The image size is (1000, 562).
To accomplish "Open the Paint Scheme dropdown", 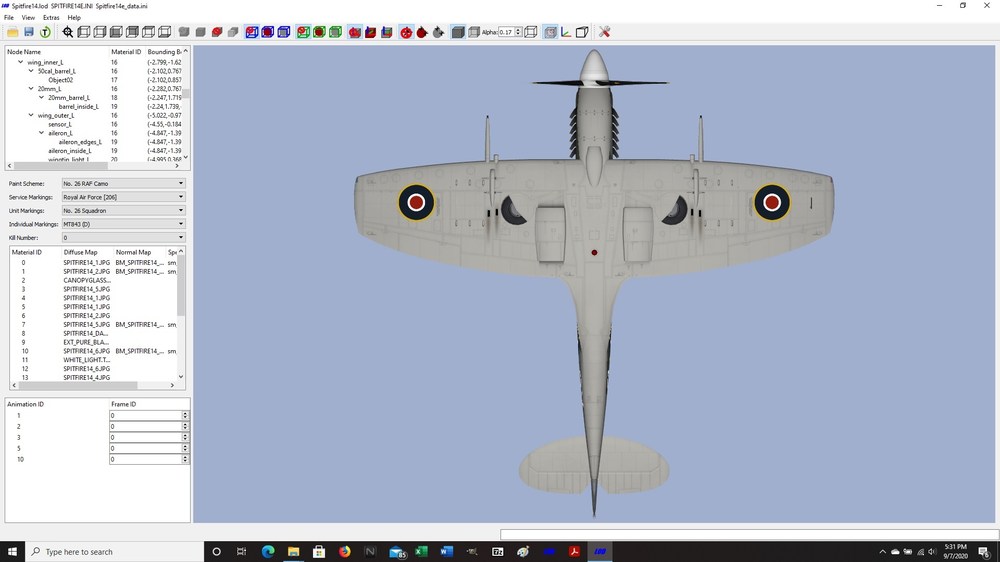I will [123, 184].
